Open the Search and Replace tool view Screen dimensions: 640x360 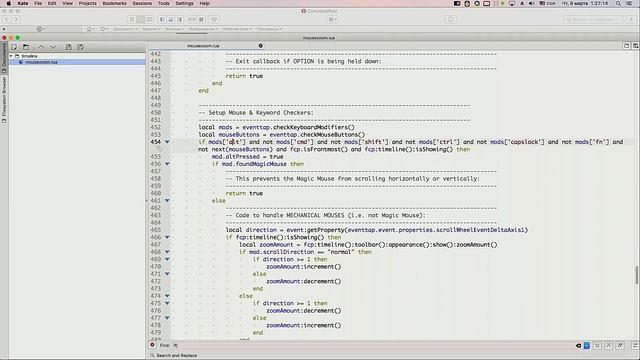click(173, 356)
